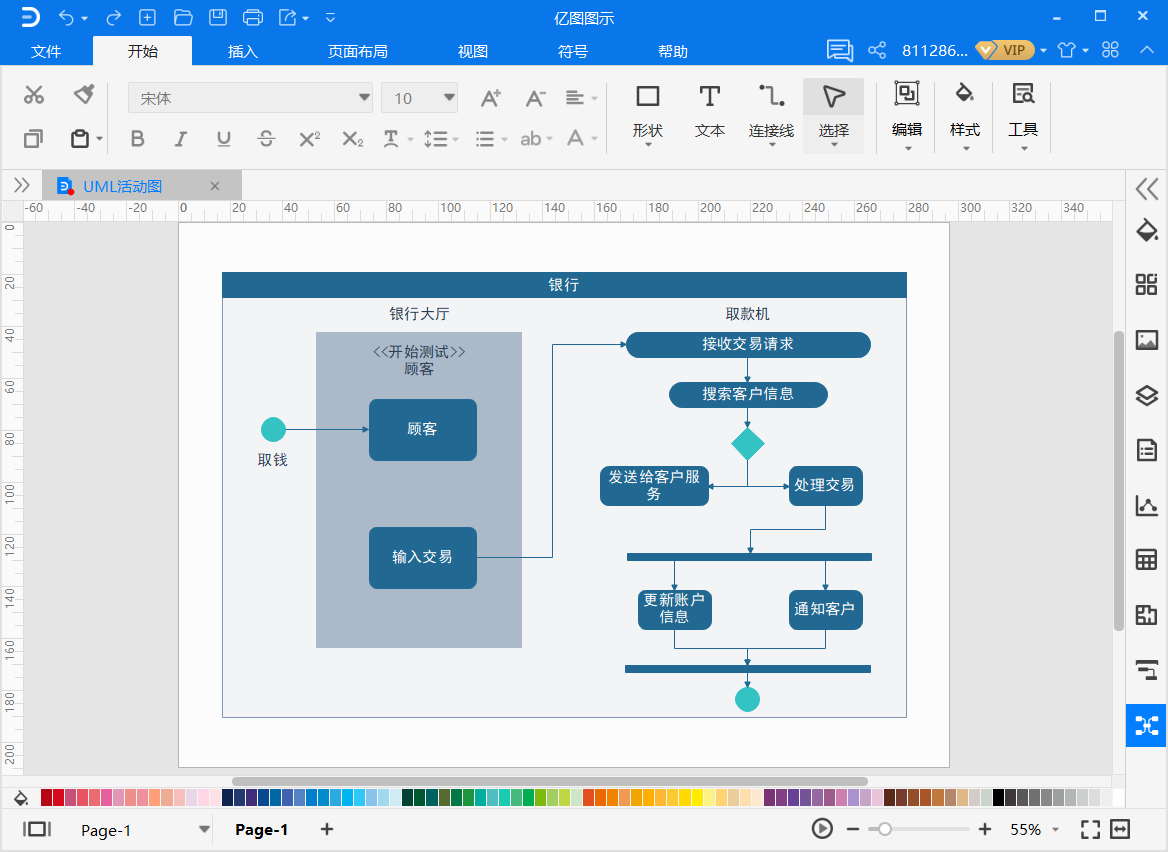
Task: Click the Save disk icon in title bar
Action: click(x=218, y=17)
